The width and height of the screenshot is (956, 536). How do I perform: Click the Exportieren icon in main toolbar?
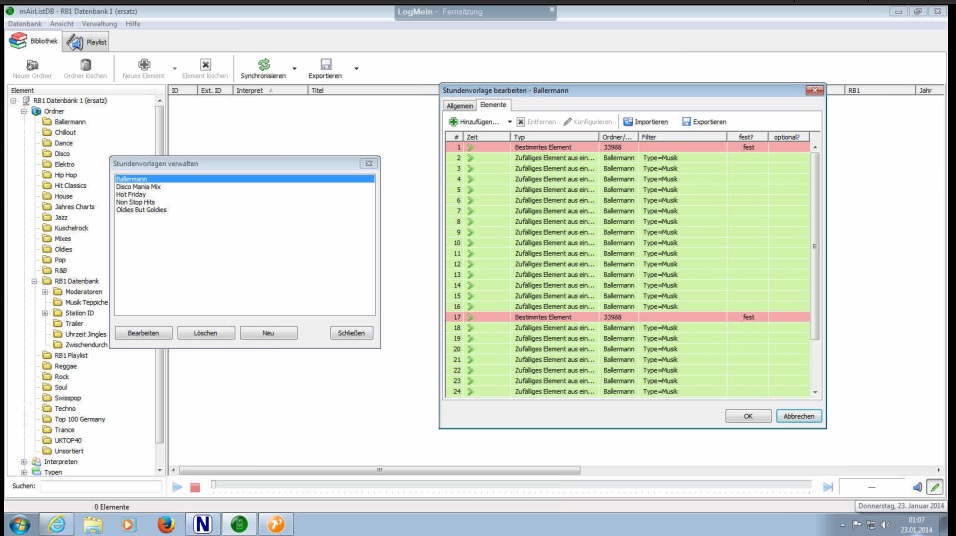coord(325,64)
